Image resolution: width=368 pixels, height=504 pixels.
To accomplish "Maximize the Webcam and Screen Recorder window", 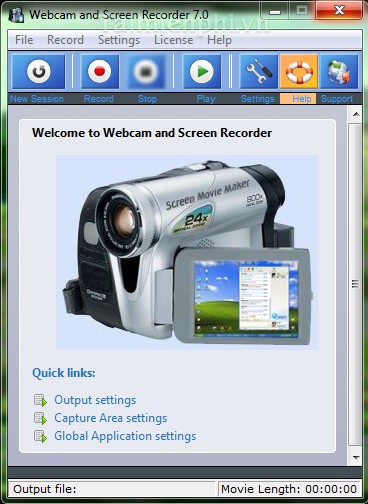I will 302,11.
